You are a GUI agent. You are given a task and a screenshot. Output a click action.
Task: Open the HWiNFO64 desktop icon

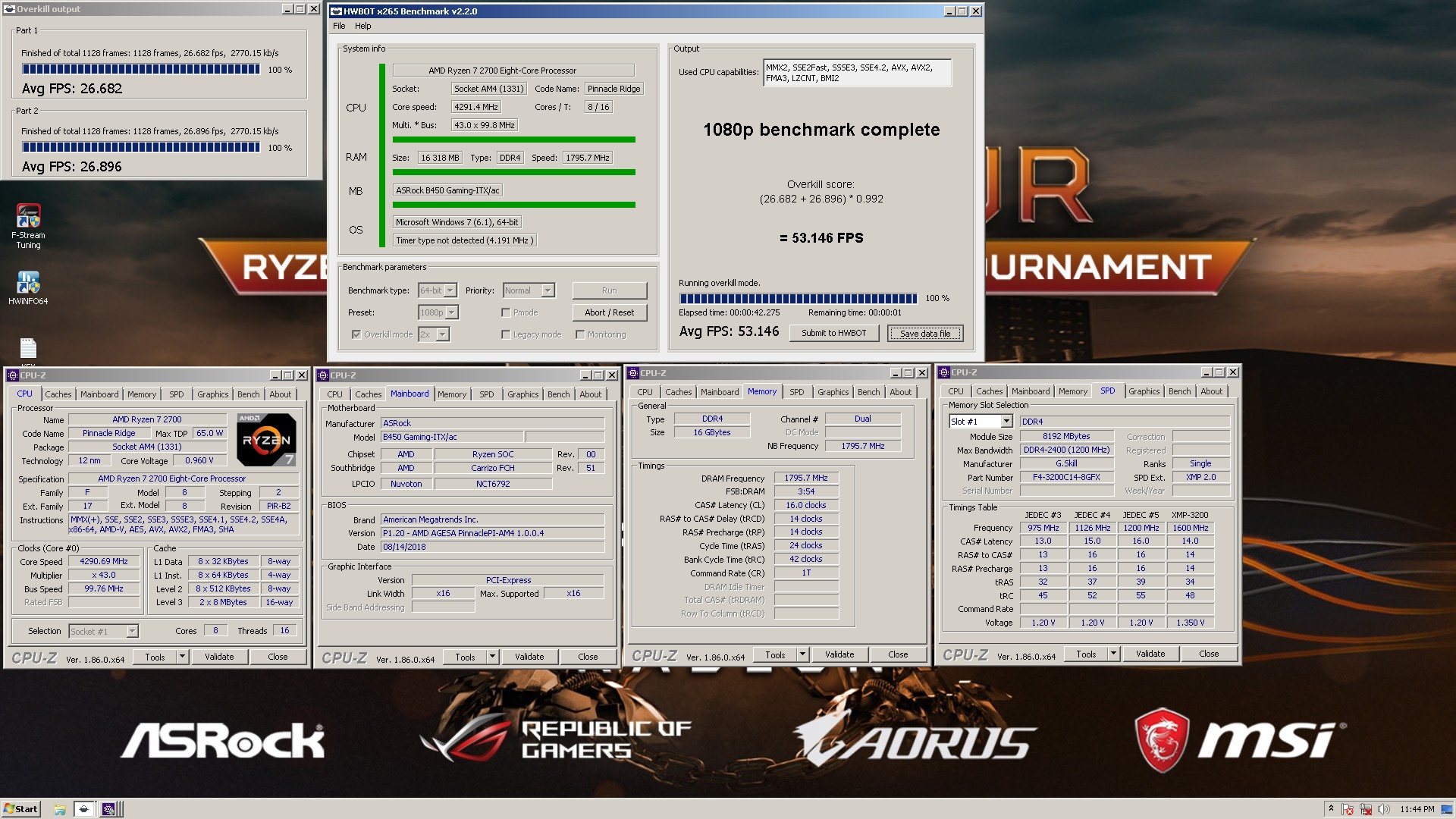click(x=28, y=287)
